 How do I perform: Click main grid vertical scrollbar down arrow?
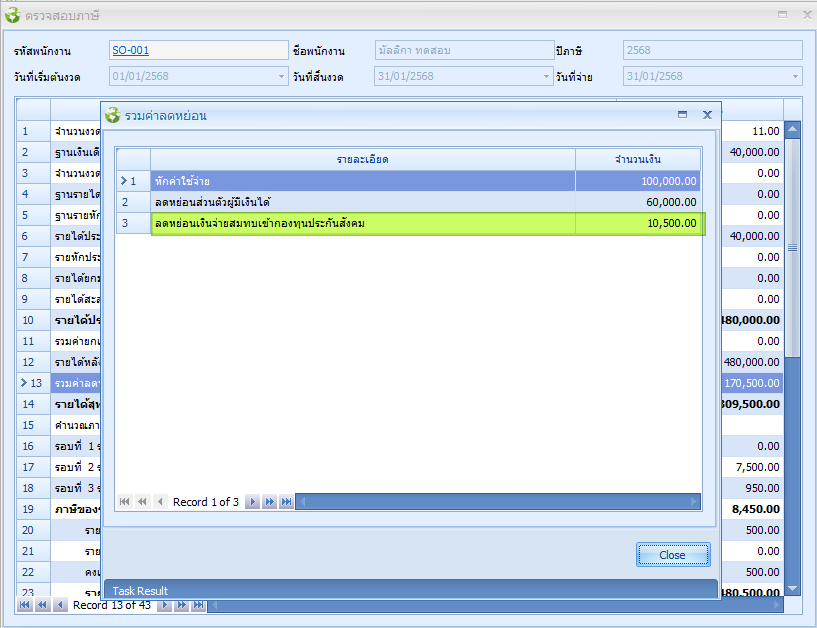pos(793,588)
